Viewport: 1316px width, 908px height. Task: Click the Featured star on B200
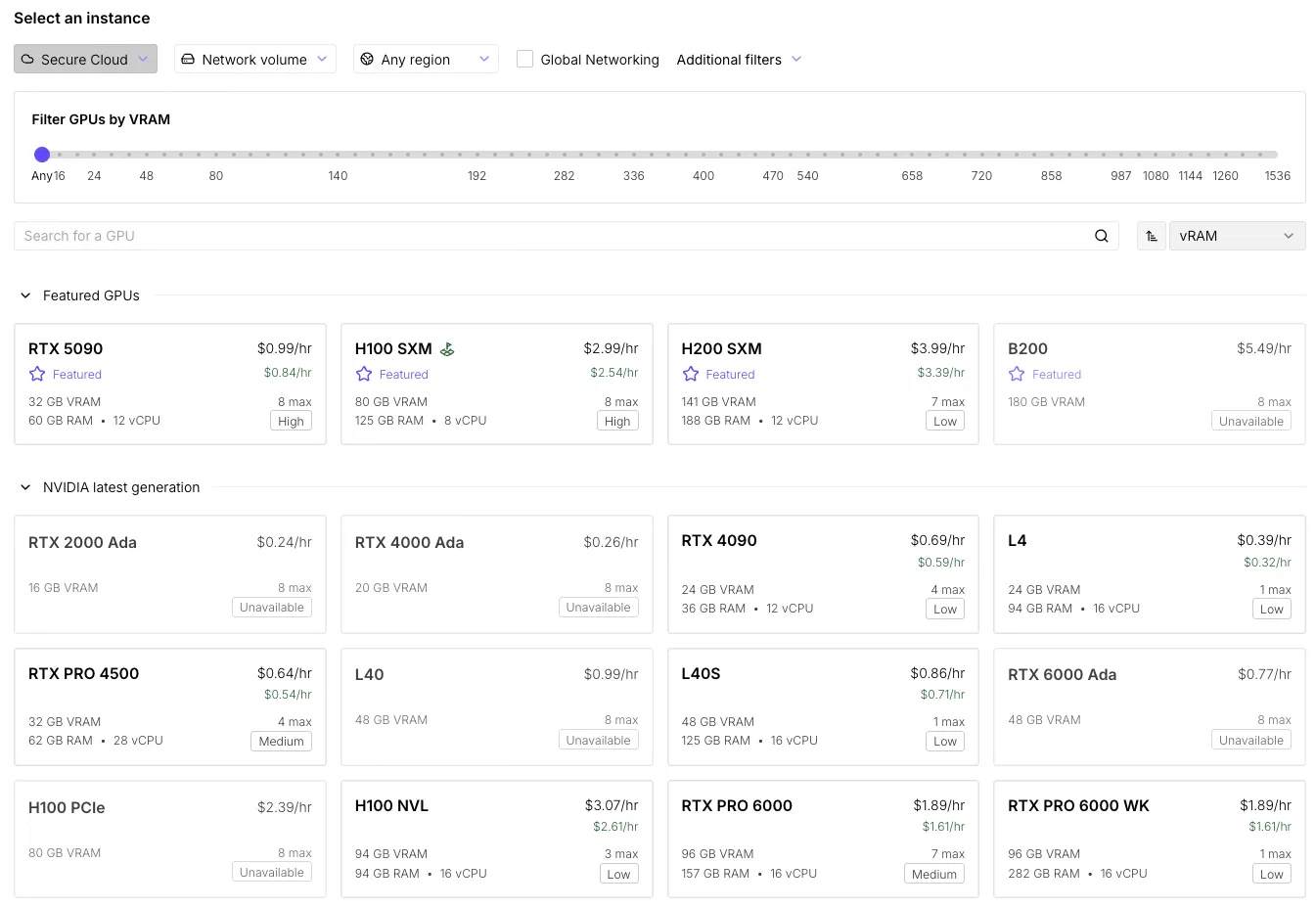[x=1017, y=374]
